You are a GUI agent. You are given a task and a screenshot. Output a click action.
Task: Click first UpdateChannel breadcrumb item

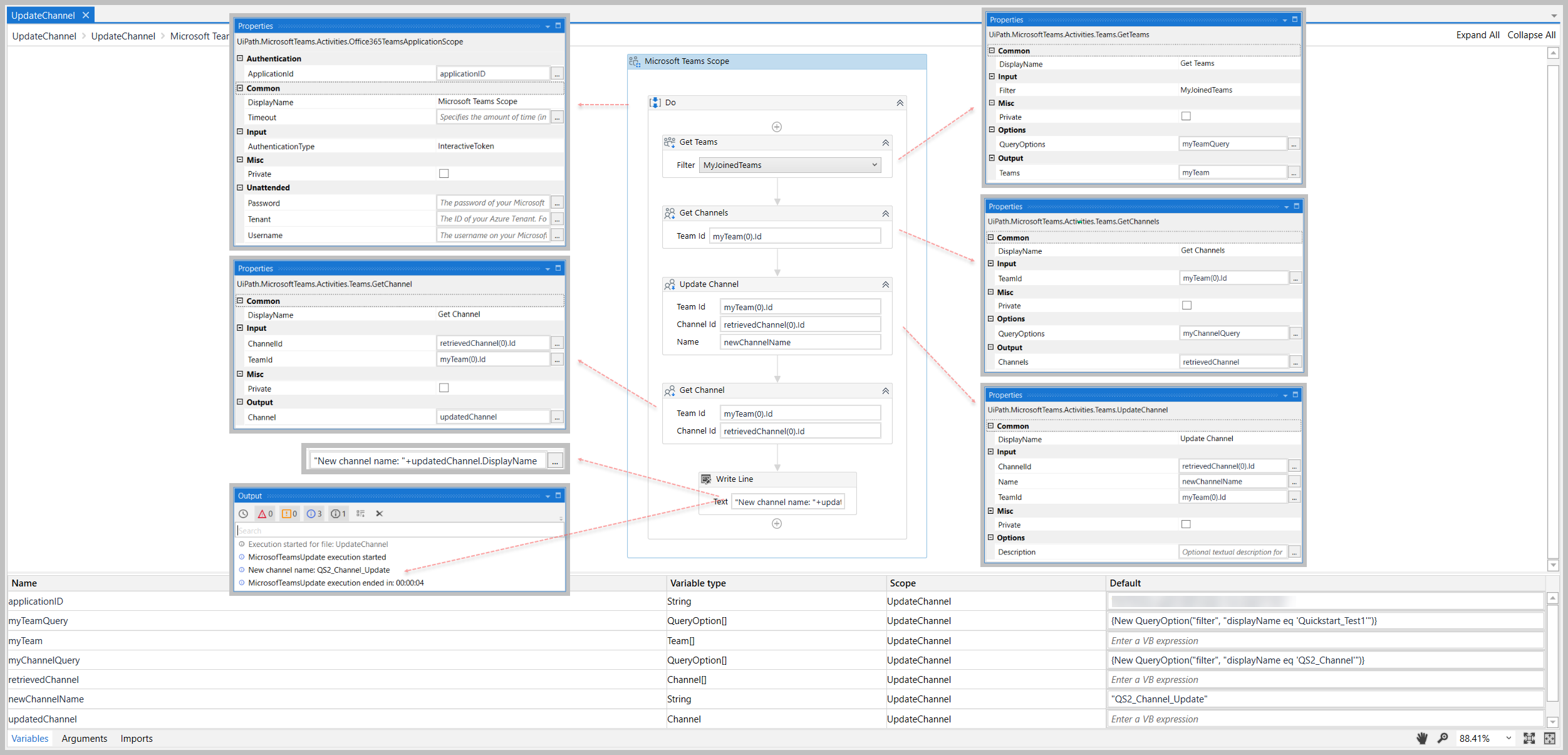point(44,36)
